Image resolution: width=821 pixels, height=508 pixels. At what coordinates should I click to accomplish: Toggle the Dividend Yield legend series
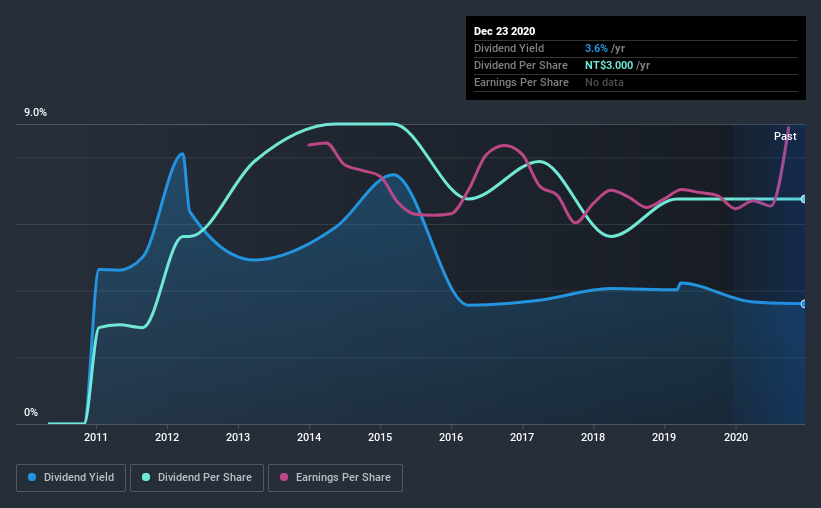coord(71,478)
